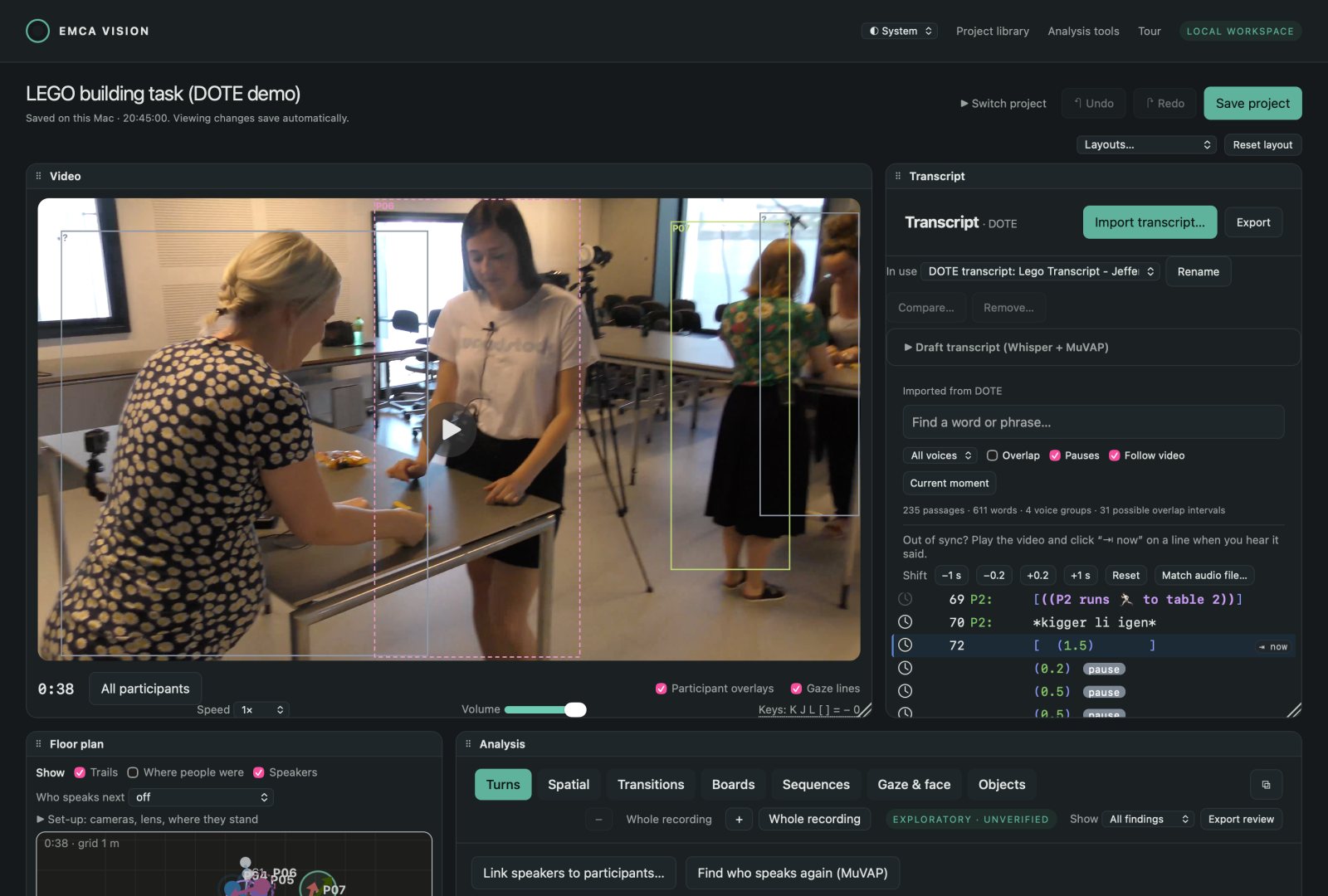Click the clock icon on line 70 P2
This screenshot has height=896, width=1328.
906,621
